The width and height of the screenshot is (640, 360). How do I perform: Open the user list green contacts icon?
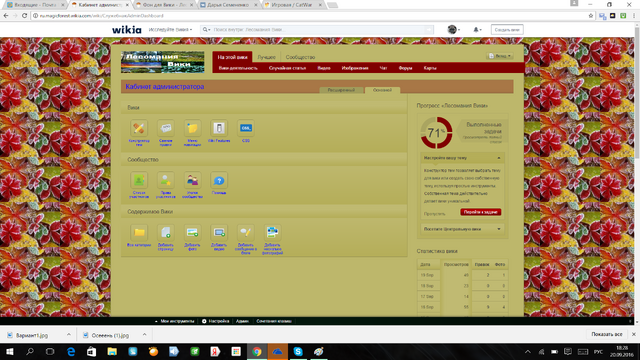(139, 180)
